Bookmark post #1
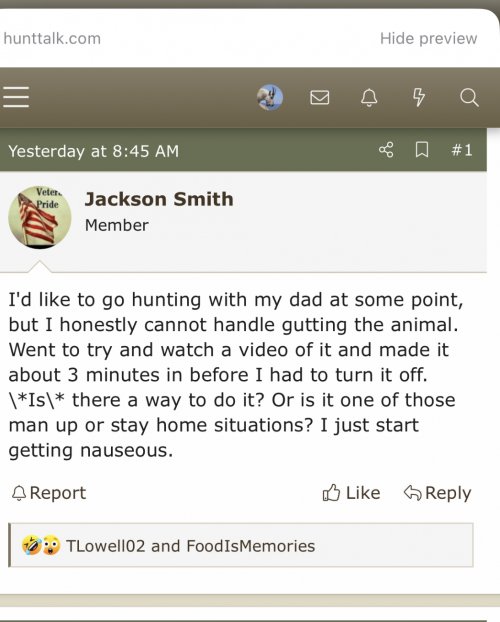500x622 pixels. coord(421,150)
